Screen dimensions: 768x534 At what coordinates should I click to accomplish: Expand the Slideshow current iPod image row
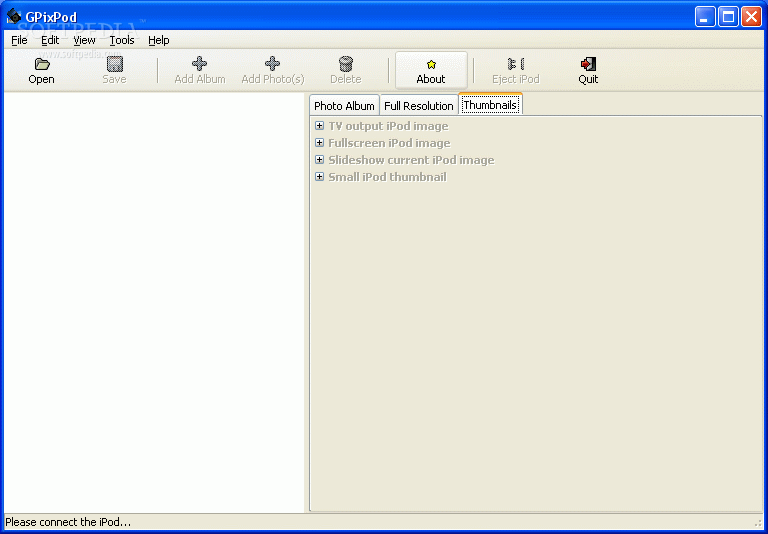pyautogui.click(x=319, y=160)
